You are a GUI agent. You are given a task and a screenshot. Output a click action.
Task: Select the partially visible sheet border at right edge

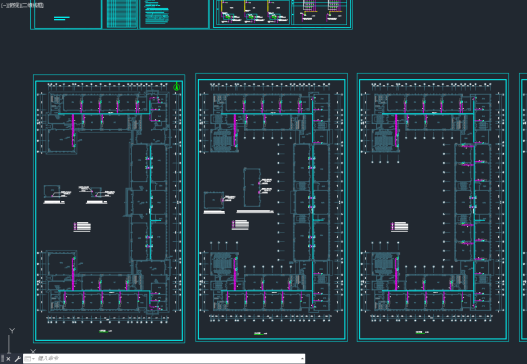click(523, 207)
